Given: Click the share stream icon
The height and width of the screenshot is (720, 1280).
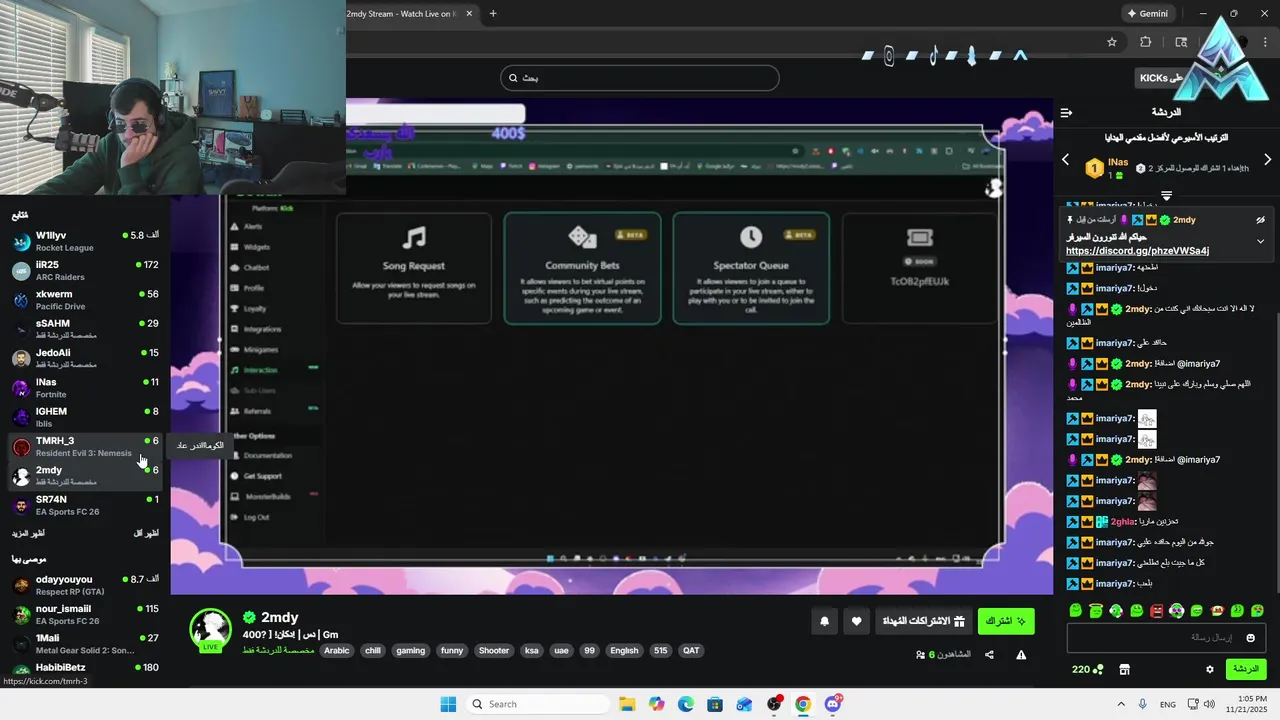Looking at the screenshot, I should click(989, 655).
